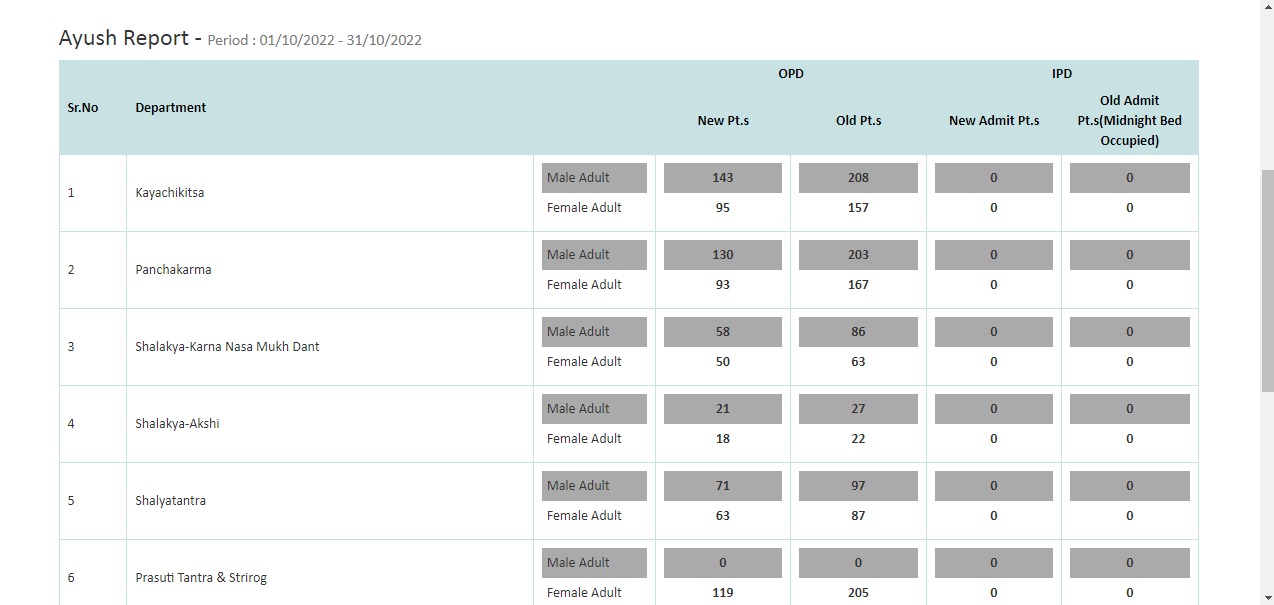Select the value 27 for Shalakya-Akshi male old patients

click(858, 409)
